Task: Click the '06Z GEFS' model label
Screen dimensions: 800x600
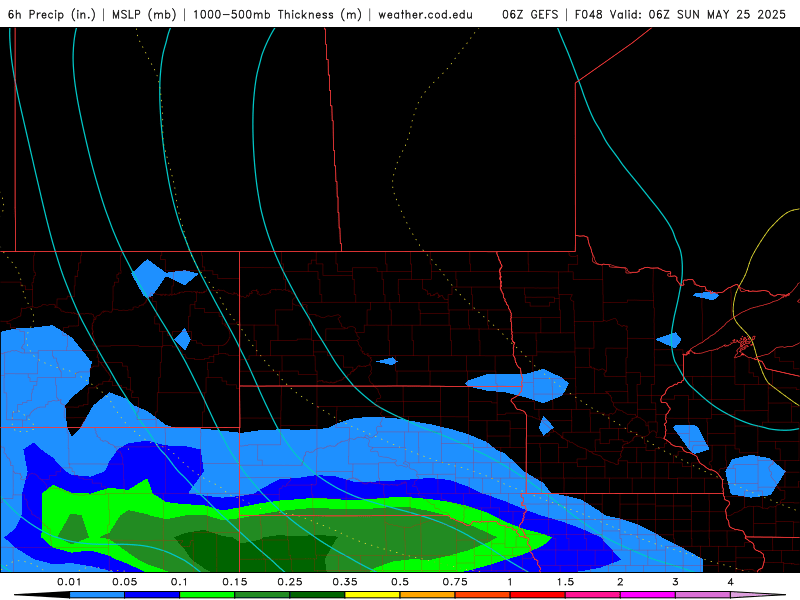Action: [x=530, y=15]
